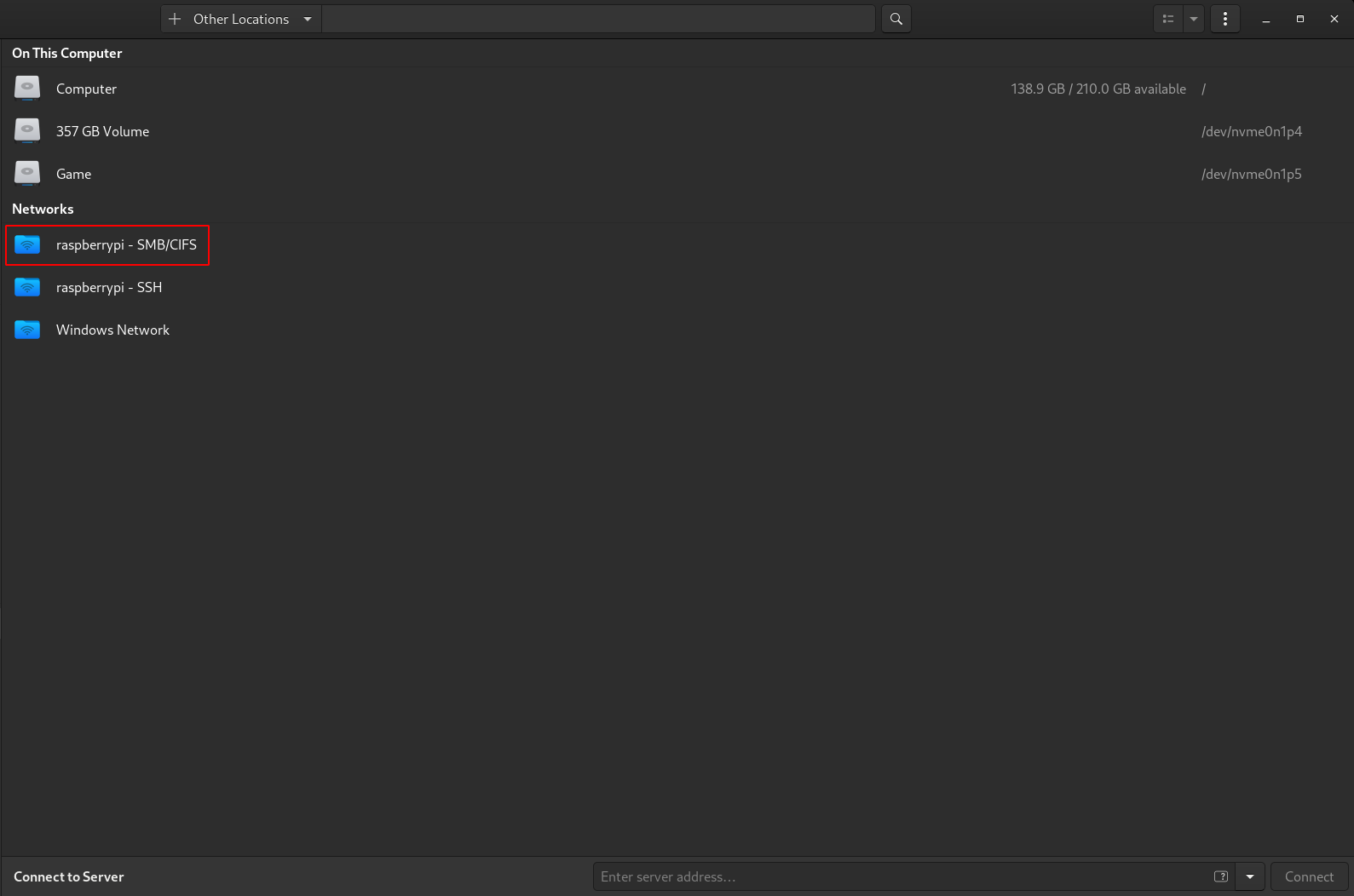1354x896 pixels.
Task: Expand the view options dropdown arrow
Action: click(1194, 19)
